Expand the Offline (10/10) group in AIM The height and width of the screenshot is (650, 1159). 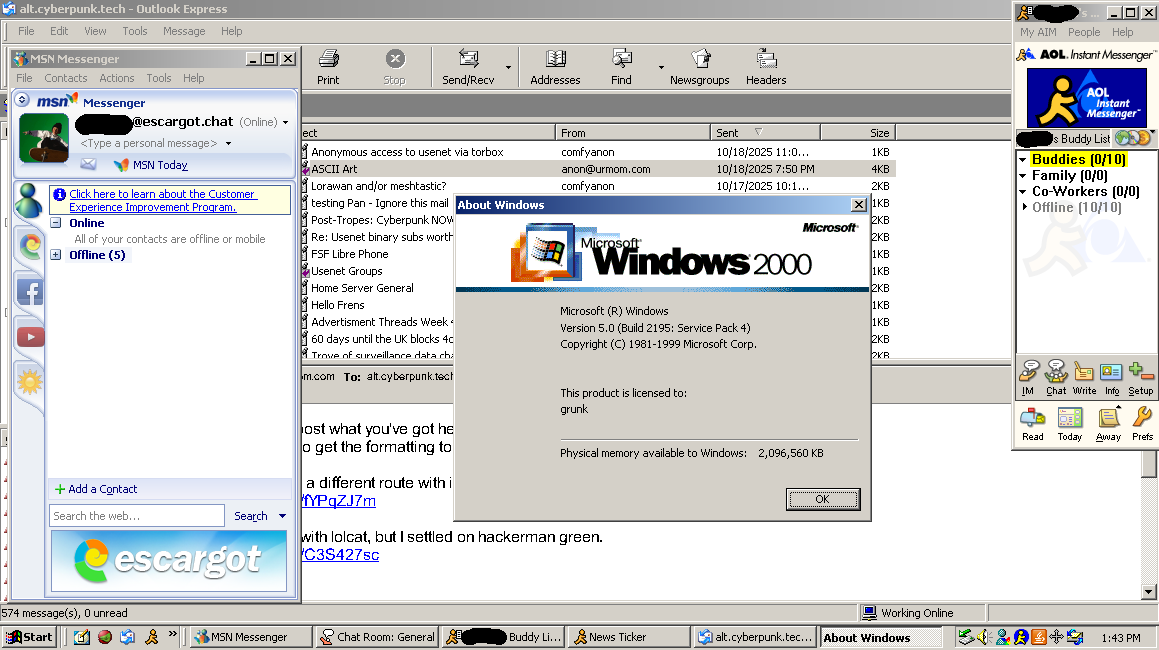(x=1024, y=207)
